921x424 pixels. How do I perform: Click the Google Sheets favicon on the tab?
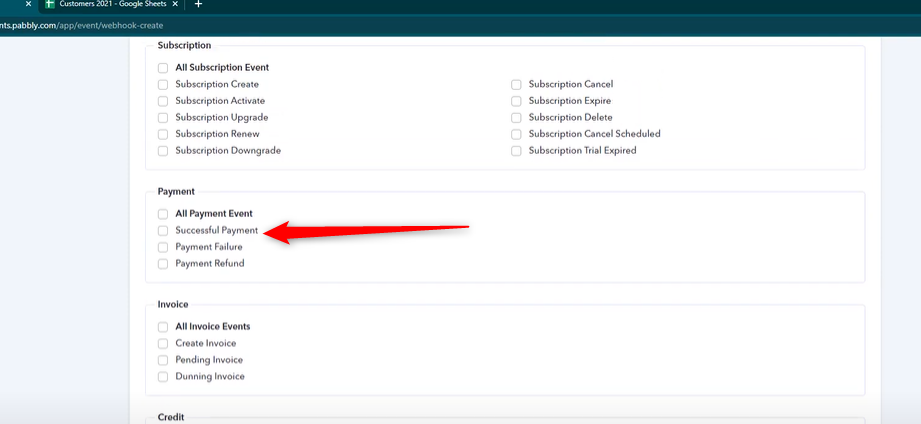(x=50, y=4)
